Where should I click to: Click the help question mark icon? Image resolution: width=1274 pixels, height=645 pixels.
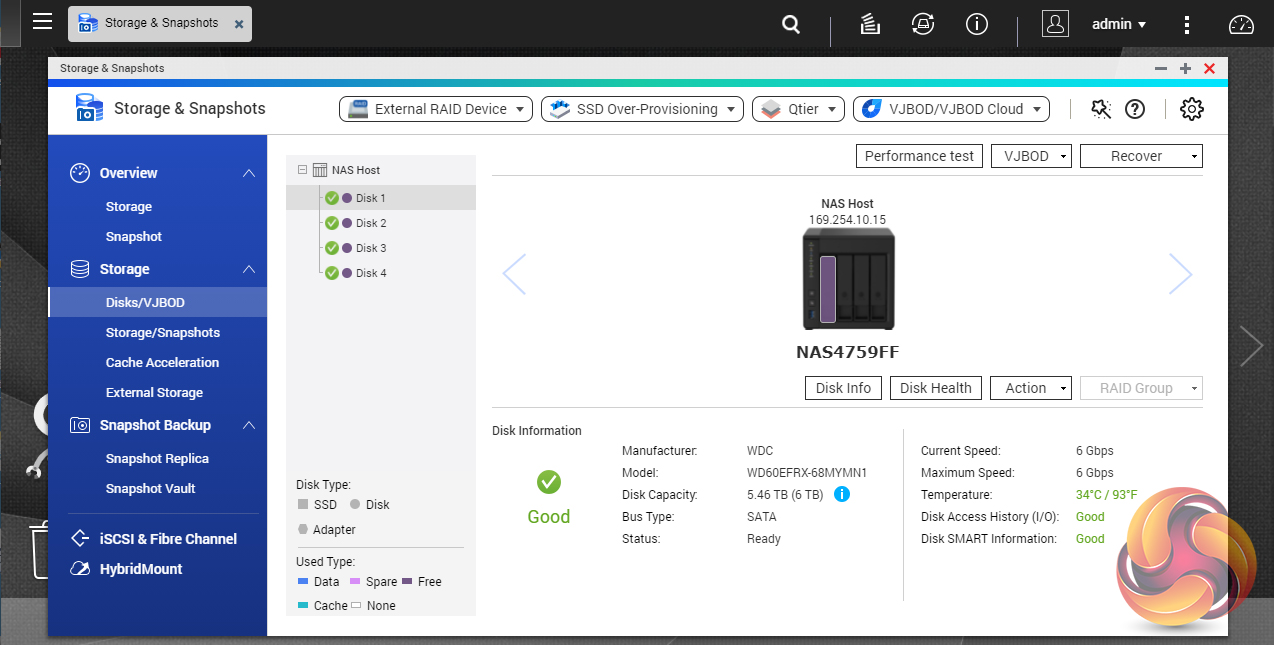tap(1135, 109)
